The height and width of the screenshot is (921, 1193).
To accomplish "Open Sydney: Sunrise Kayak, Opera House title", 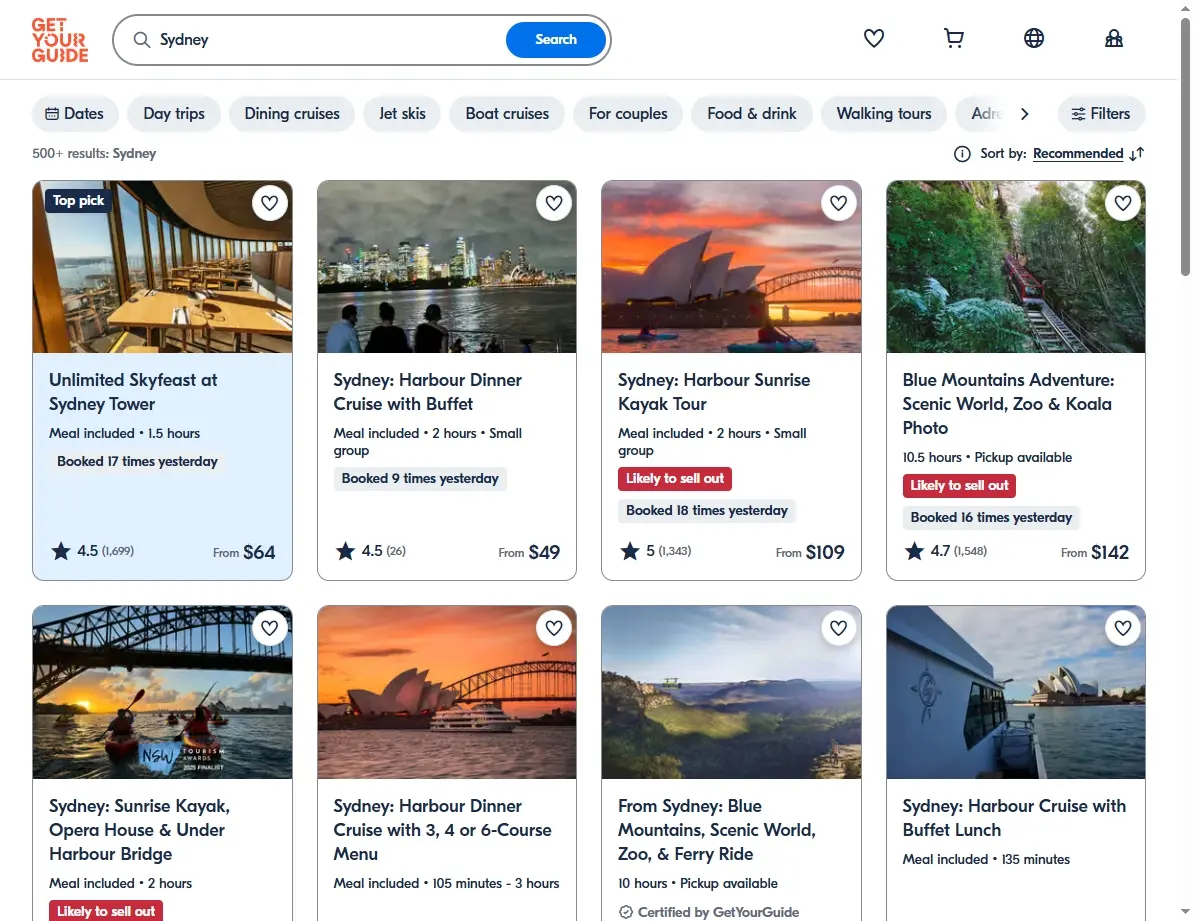I will coord(139,830).
